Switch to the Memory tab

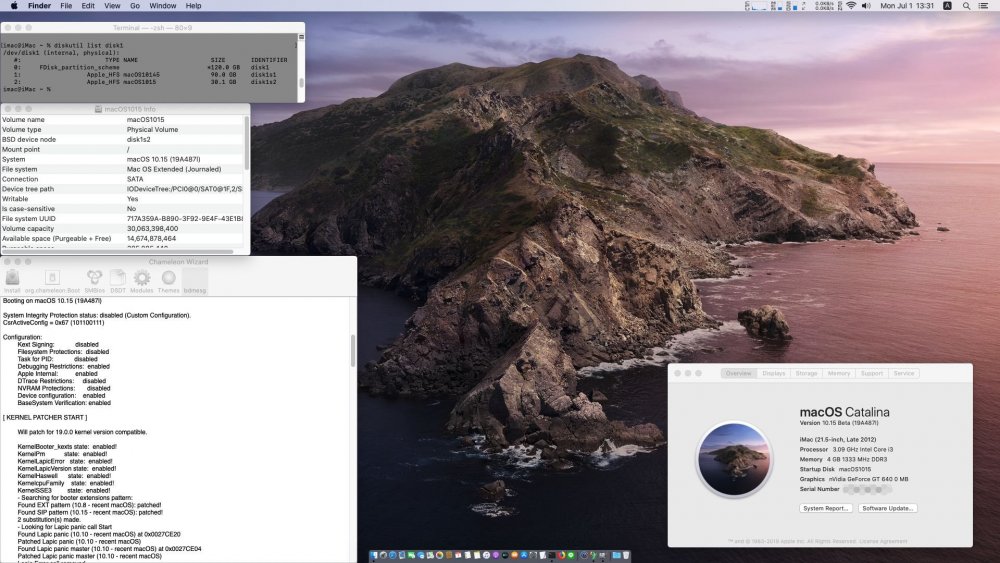(839, 373)
